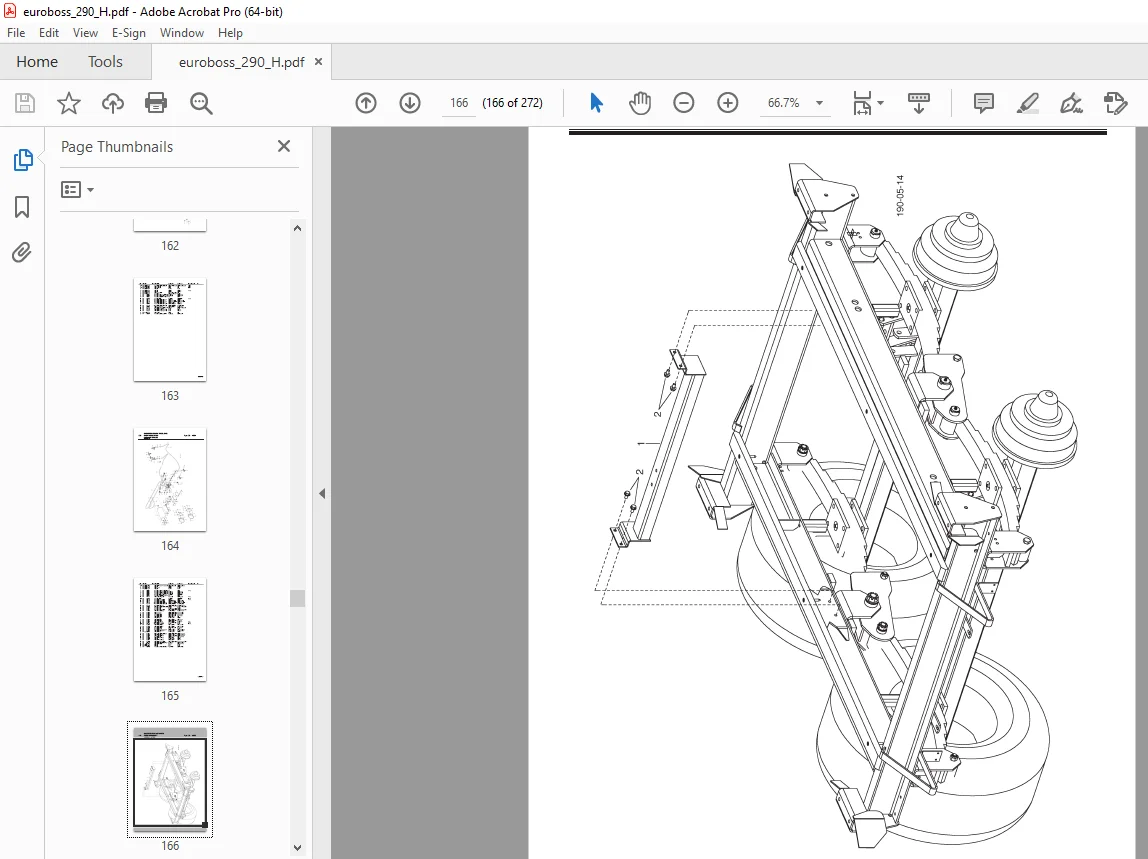Select page 165 thumbnail
The image size is (1148, 859).
(170, 631)
